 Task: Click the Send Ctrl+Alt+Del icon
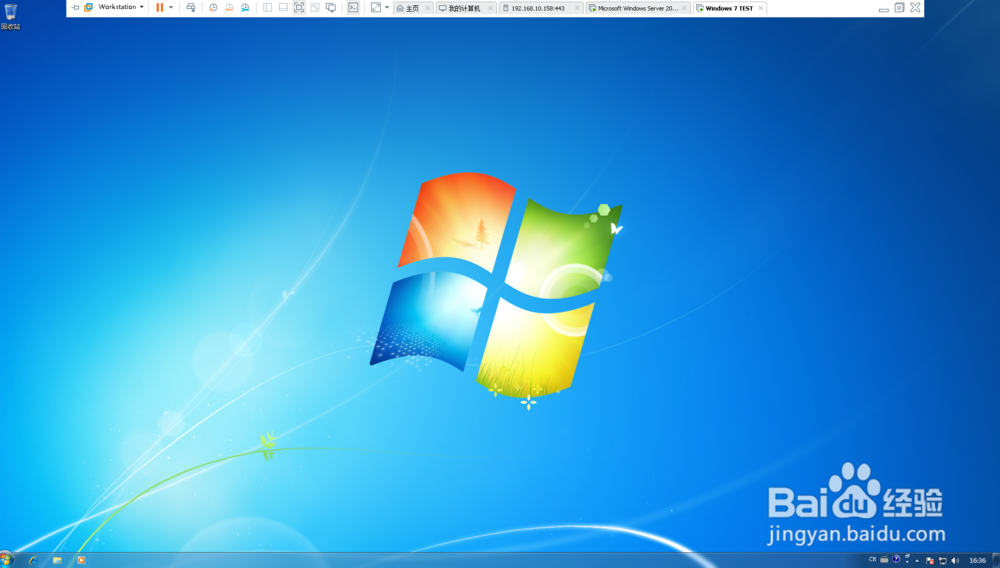pos(191,8)
